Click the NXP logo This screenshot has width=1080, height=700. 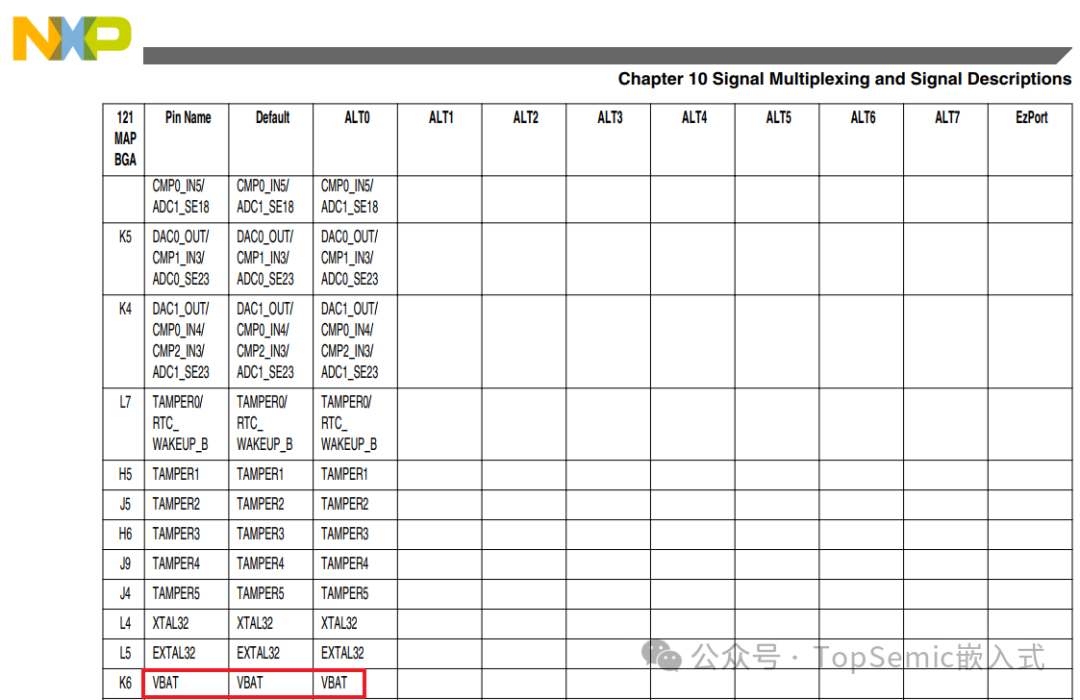[x=71, y=38]
